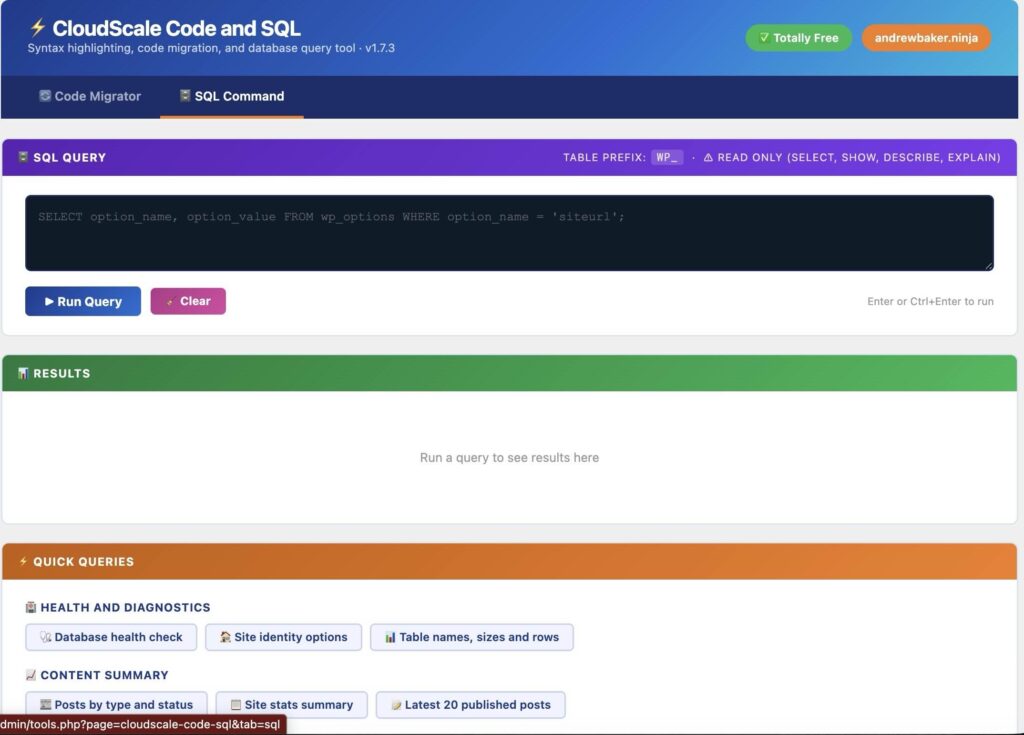Clear the SQL query editor
This screenshot has height=735, width=1024.
[188, 301]
